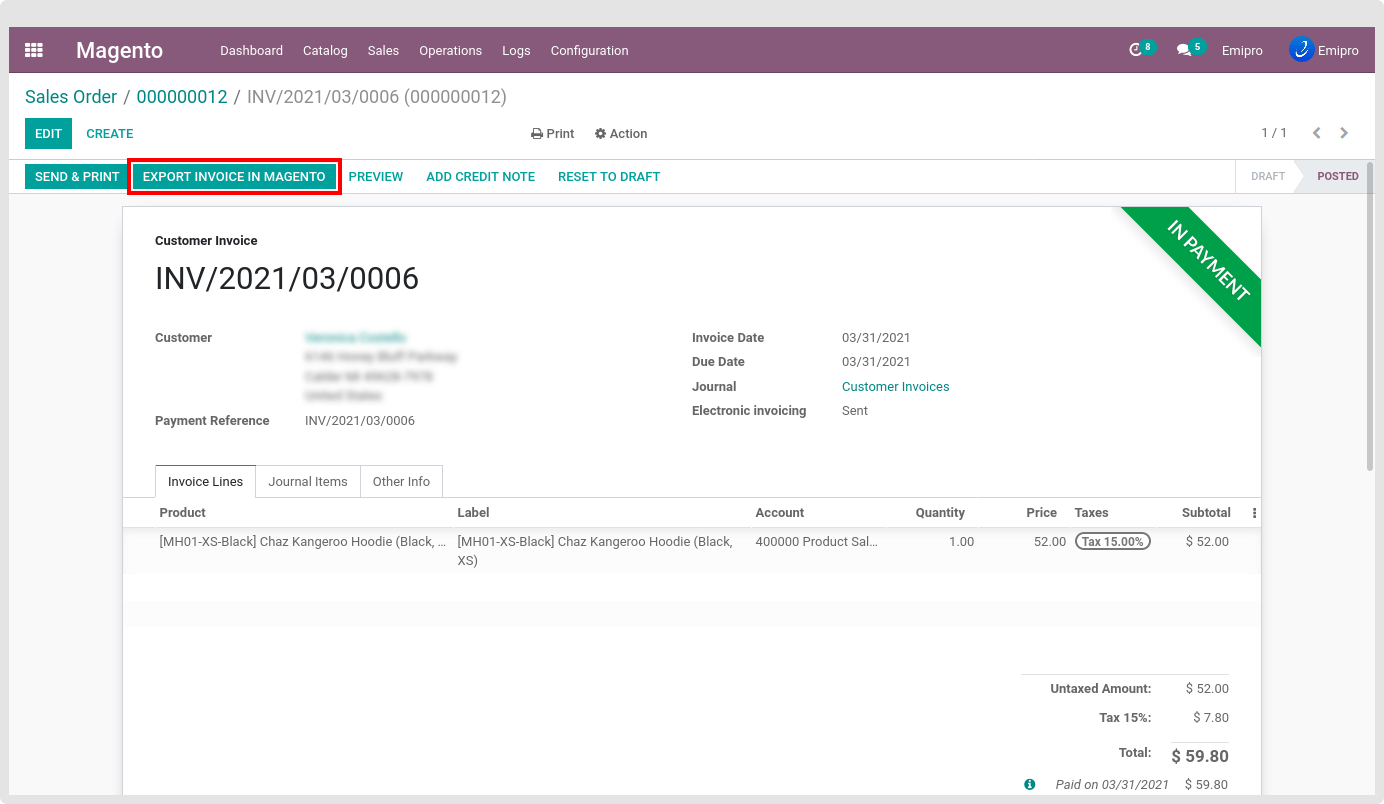Go to previous record arrow
Viewport: 1384px width, 804px height.
coord(1316,133)
